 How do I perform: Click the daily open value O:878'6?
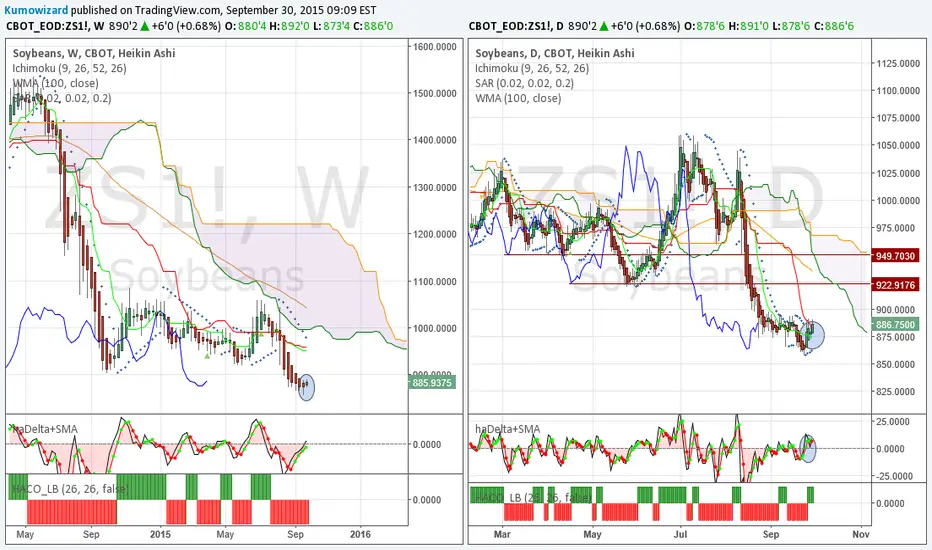click(705, 26)
